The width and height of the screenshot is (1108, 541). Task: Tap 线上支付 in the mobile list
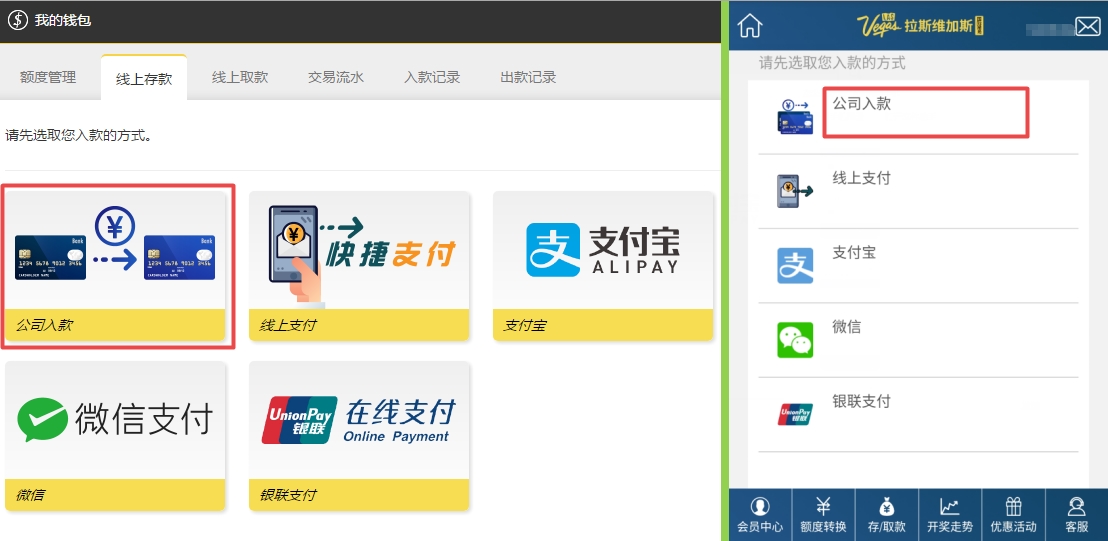(x=861, y=179)
